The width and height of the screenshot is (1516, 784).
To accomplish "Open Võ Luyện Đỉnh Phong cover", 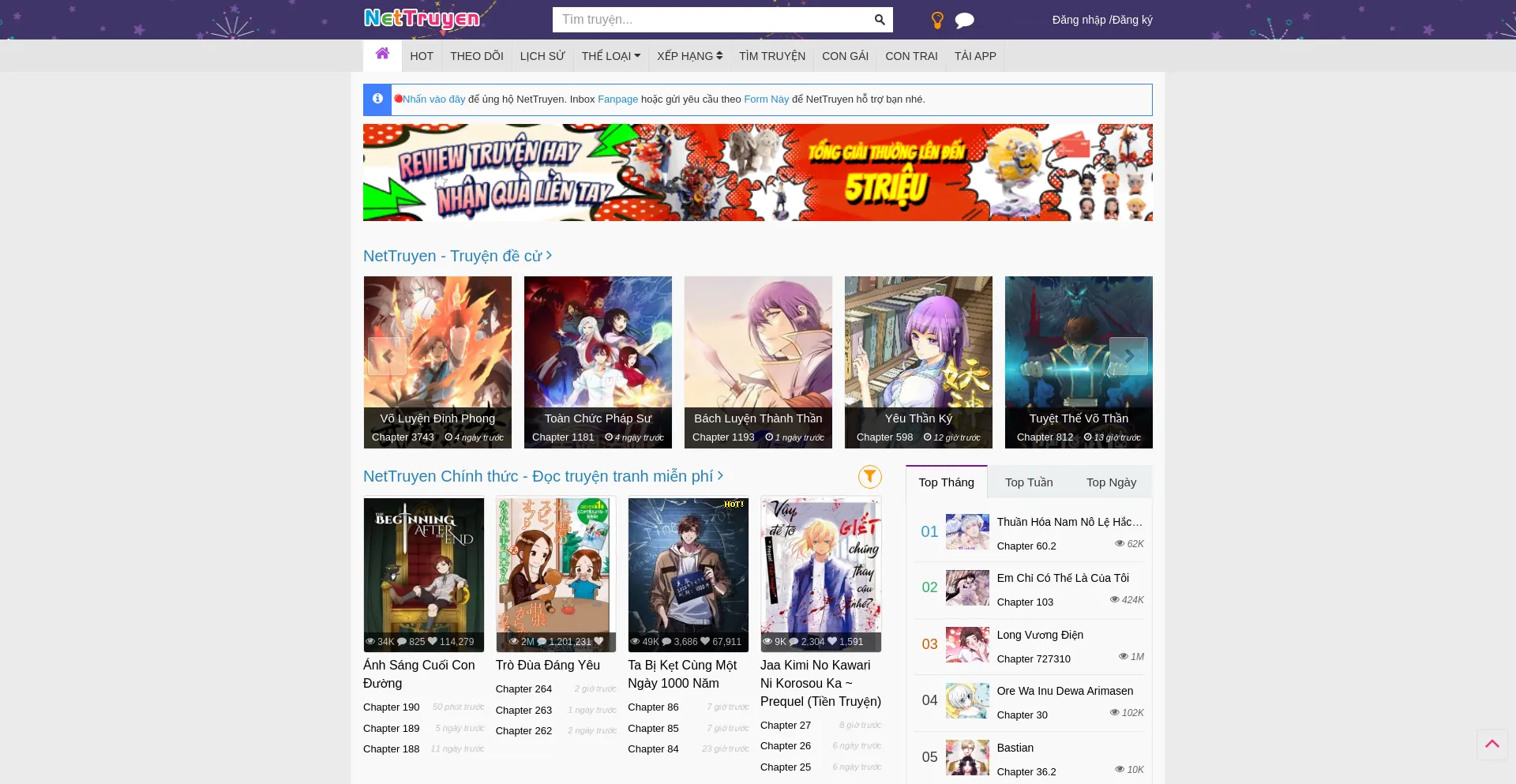I will [437, 362].
